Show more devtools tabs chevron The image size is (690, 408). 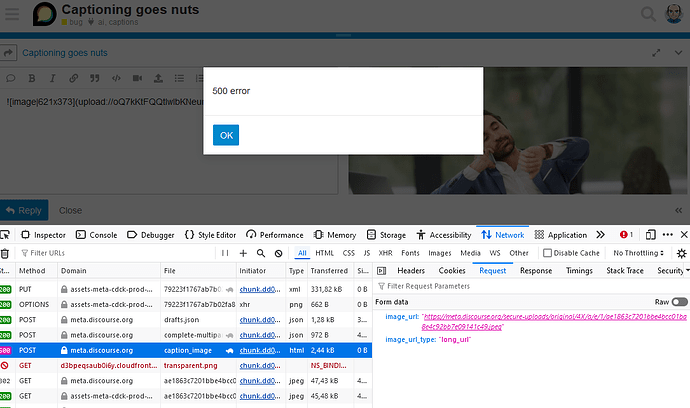(x=600, y=235)
